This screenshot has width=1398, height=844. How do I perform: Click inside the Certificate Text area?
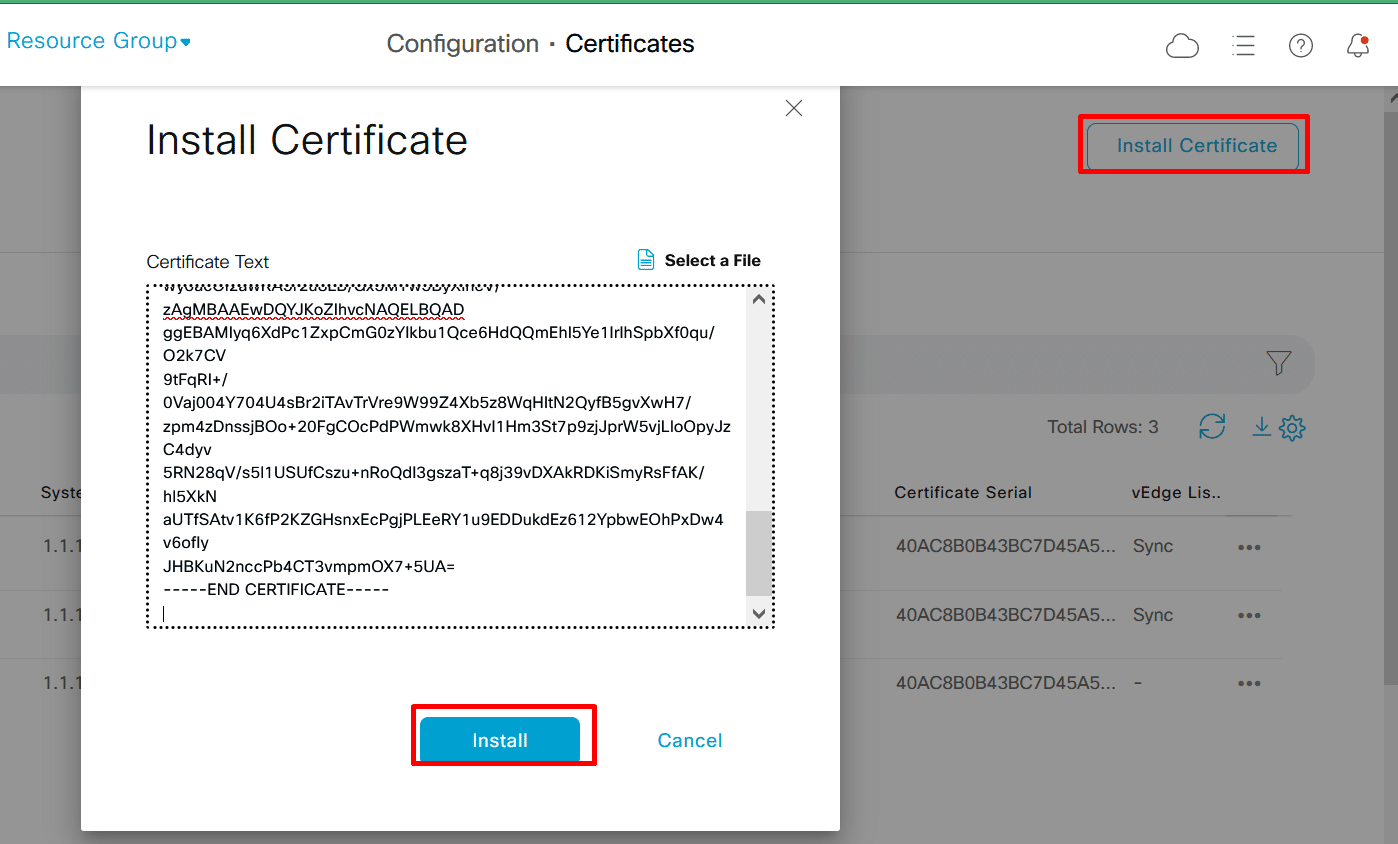pos(450,450)
